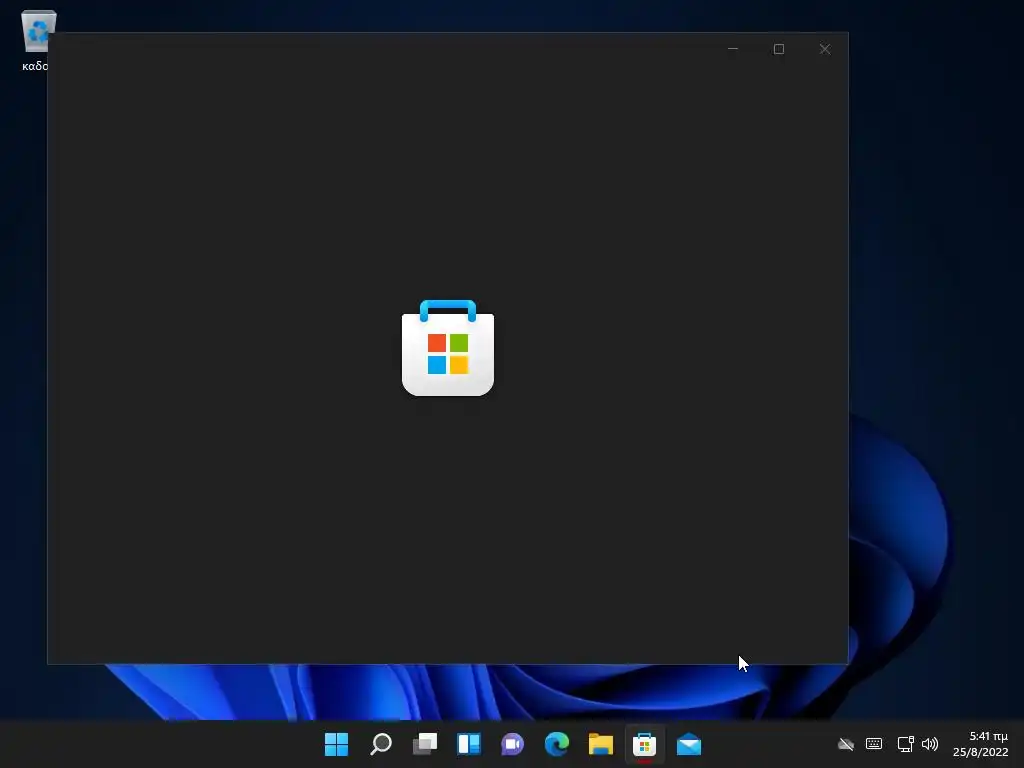
Task: Click Microsoft Store splash logo
Action: click(x=448, y=348)
